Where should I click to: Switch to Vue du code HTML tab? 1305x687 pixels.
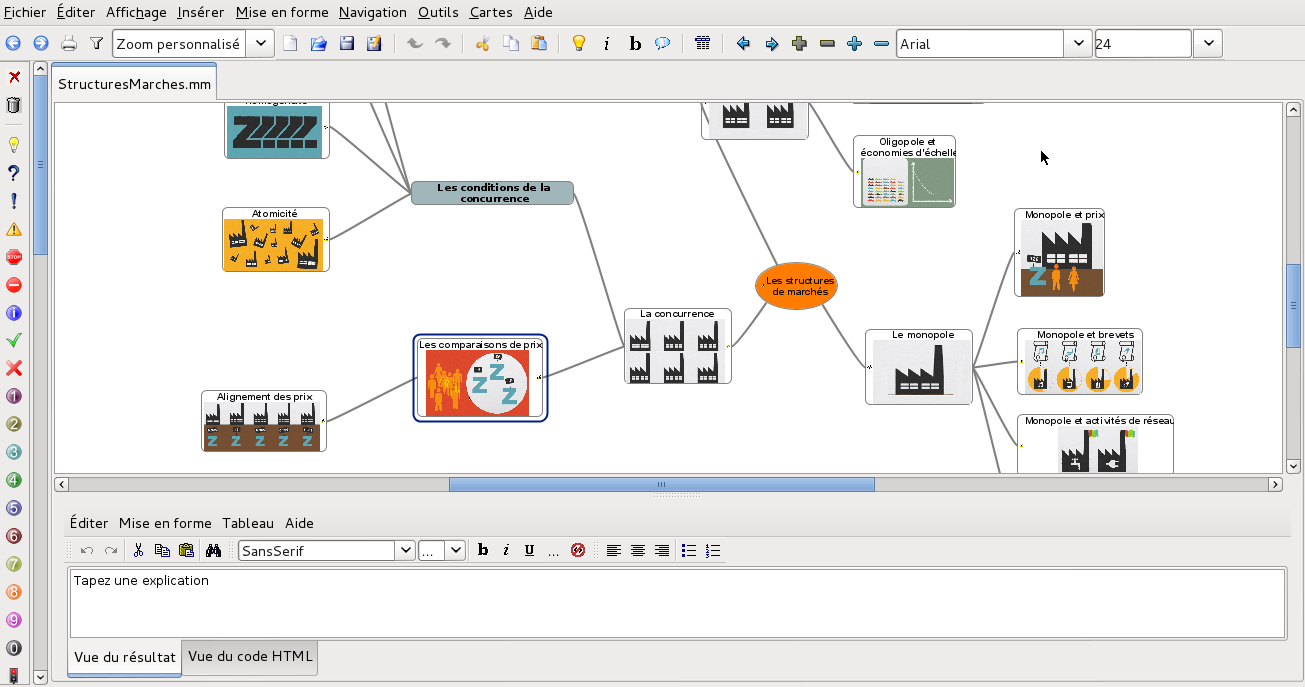pyautogui.click(x=250, y=657)
